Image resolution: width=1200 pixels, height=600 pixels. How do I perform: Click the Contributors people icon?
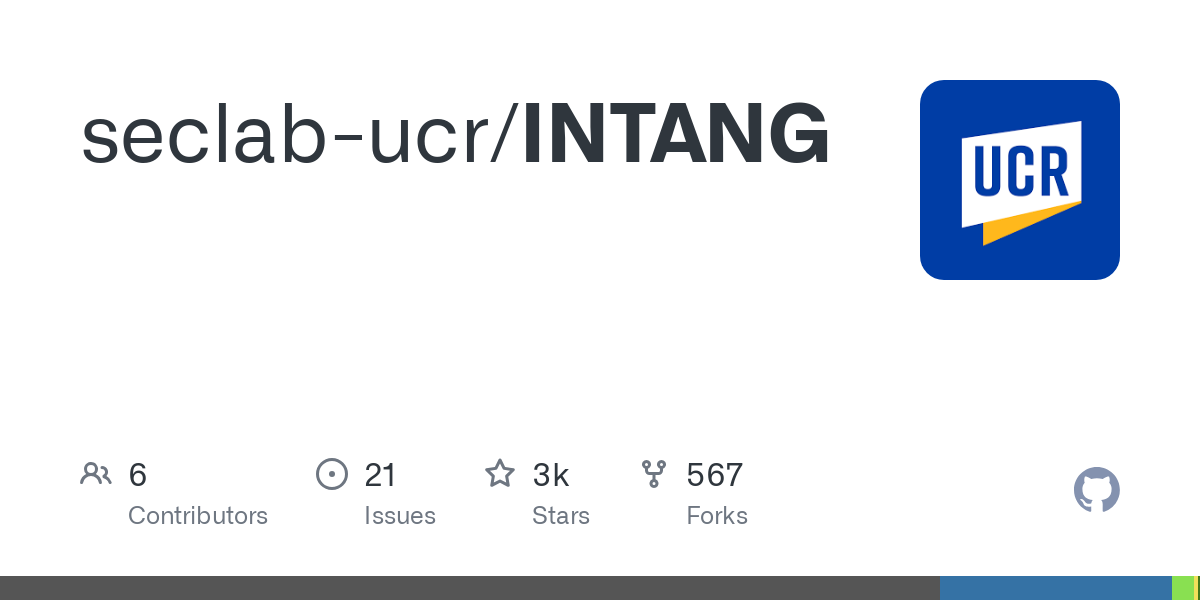coord(96,474)
